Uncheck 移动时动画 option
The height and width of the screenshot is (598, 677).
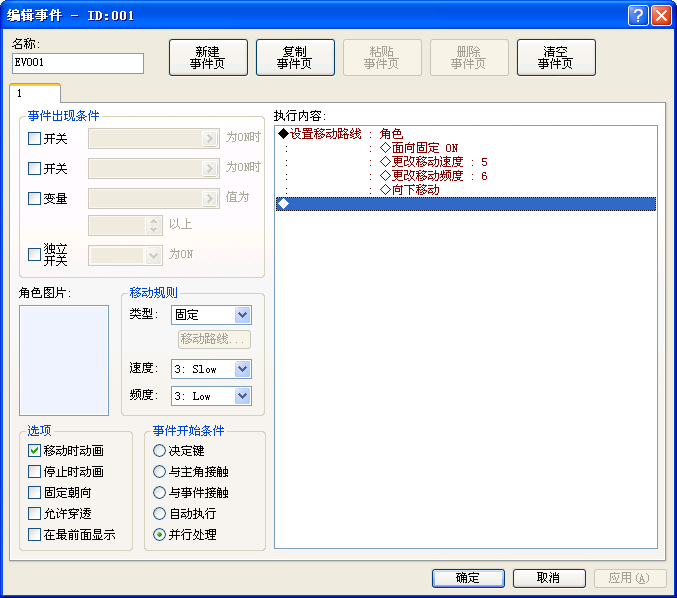(x=34, y=451)
